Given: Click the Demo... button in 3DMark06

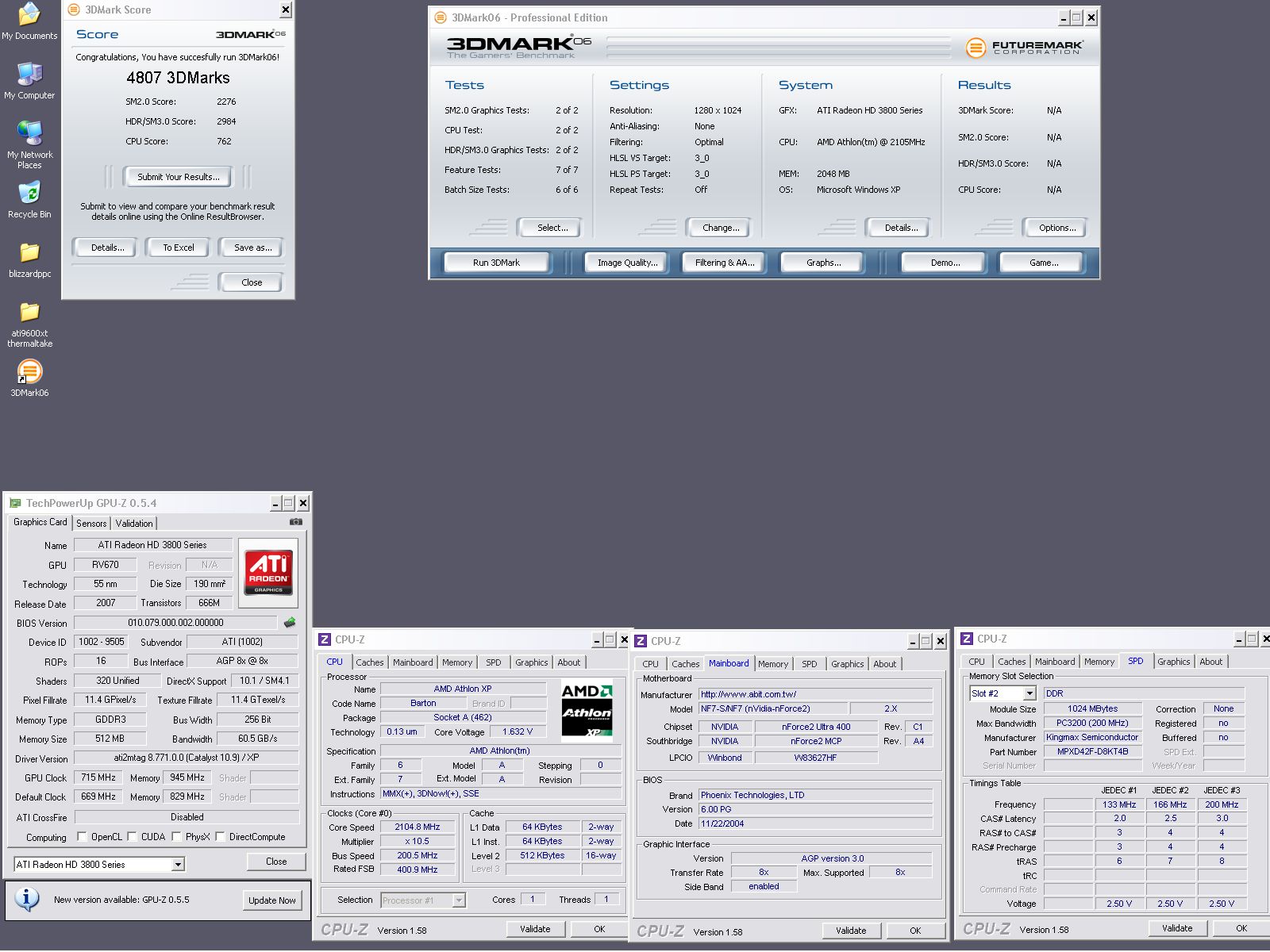Looking at the screenshot, I should [945, 263].
